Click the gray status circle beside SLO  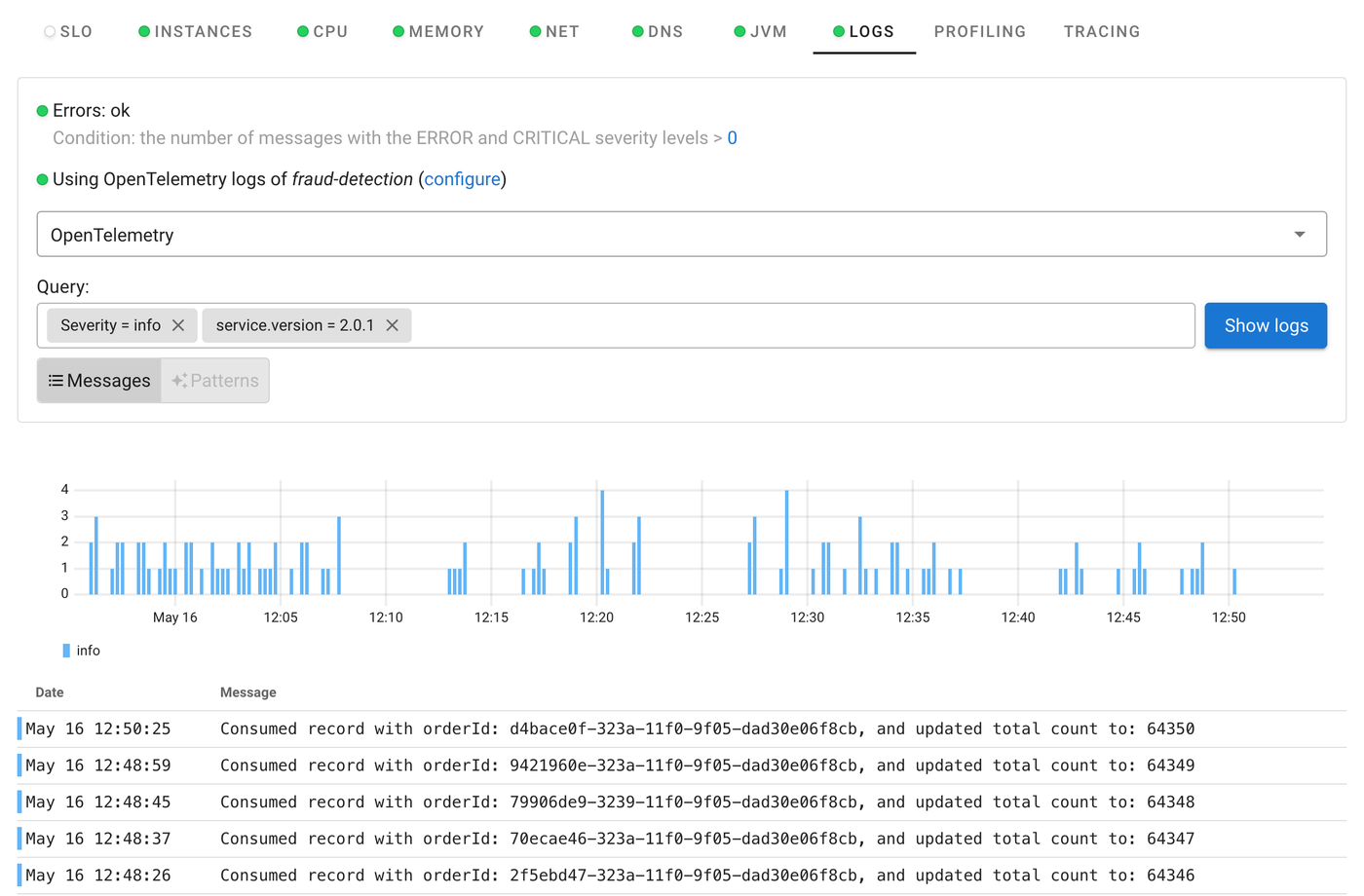(x=49, y=31)
